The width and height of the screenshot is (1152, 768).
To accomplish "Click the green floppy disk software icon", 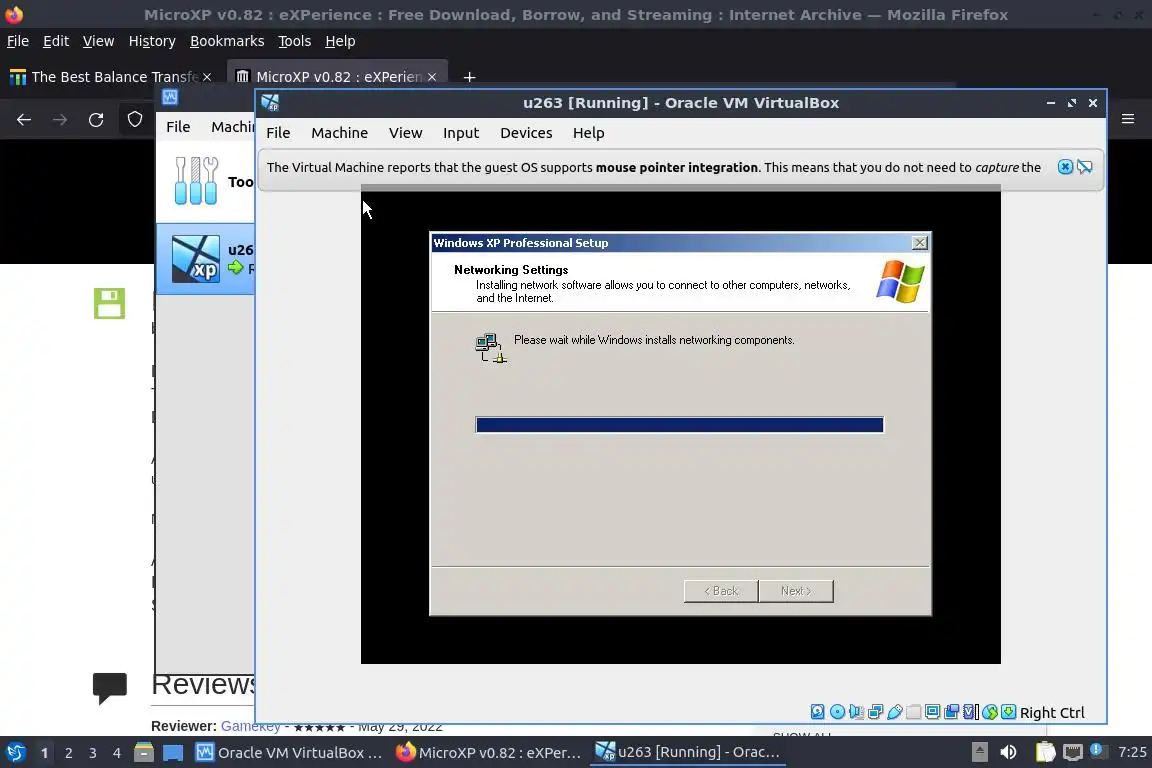I will pyautogui.click(x=109, y=303).
